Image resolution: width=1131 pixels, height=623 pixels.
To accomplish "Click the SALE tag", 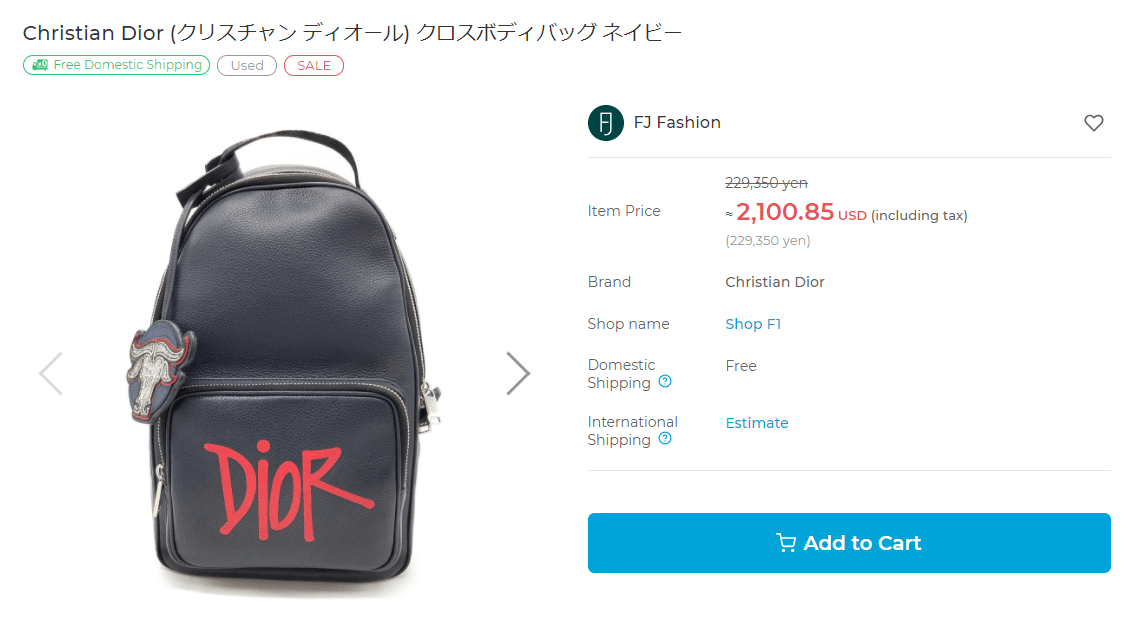I will [314, 66].
